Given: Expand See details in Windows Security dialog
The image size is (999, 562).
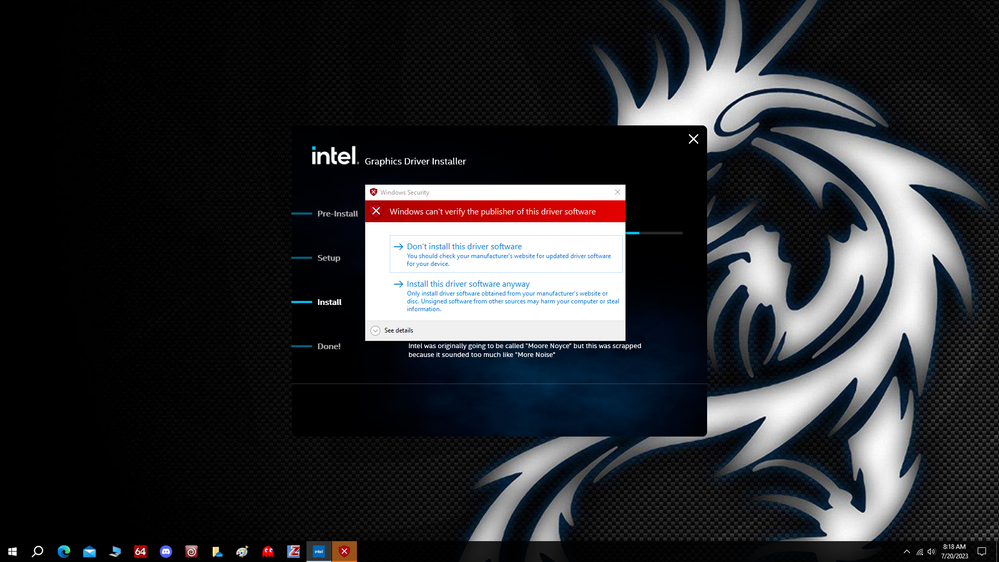Looking at the screenshot, I should (392, 330).
